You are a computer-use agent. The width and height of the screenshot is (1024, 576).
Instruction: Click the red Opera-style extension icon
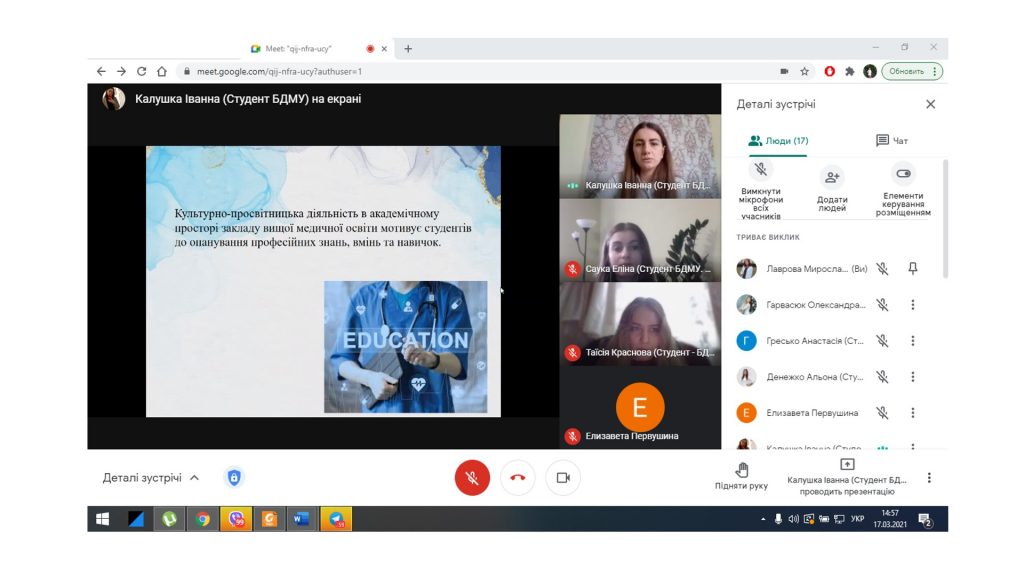click(829, 71)
